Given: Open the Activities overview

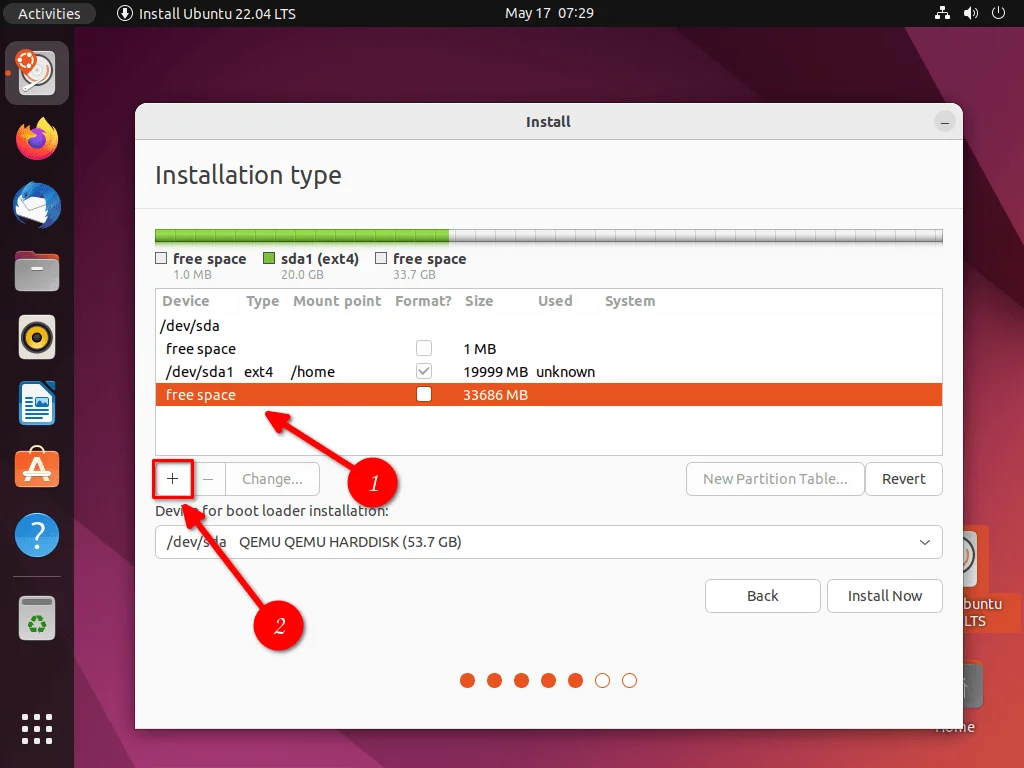Looking at the screenshot, I should (x=49, y=13).
